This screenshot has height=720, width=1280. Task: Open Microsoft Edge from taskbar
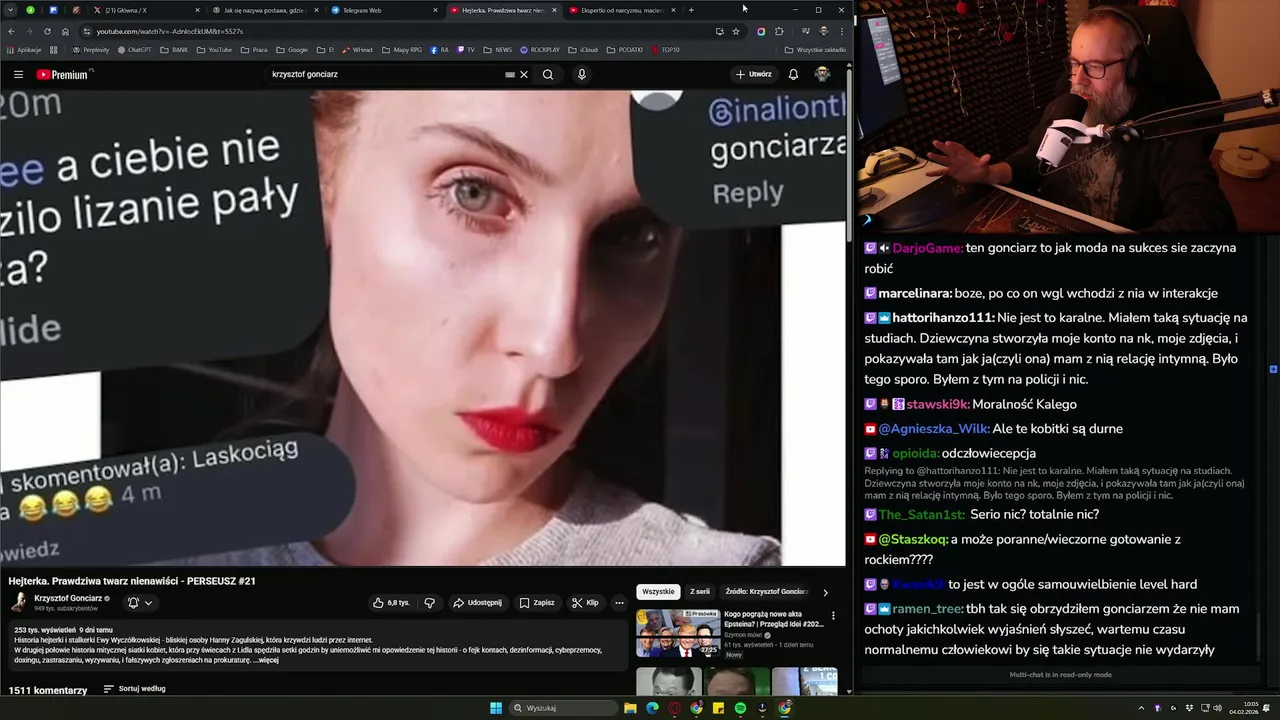[x=652, y=708]
